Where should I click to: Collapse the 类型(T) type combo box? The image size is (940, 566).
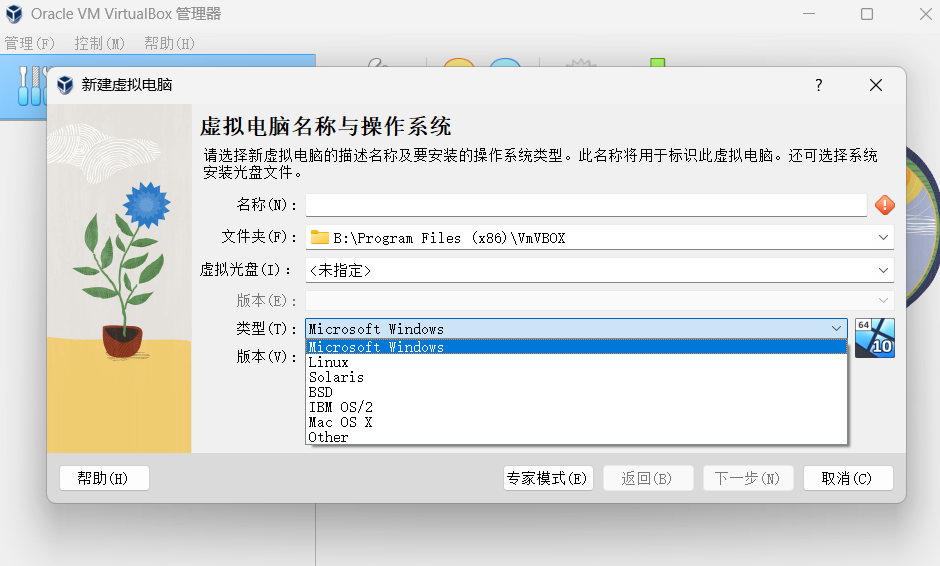[x=576, y=329]
